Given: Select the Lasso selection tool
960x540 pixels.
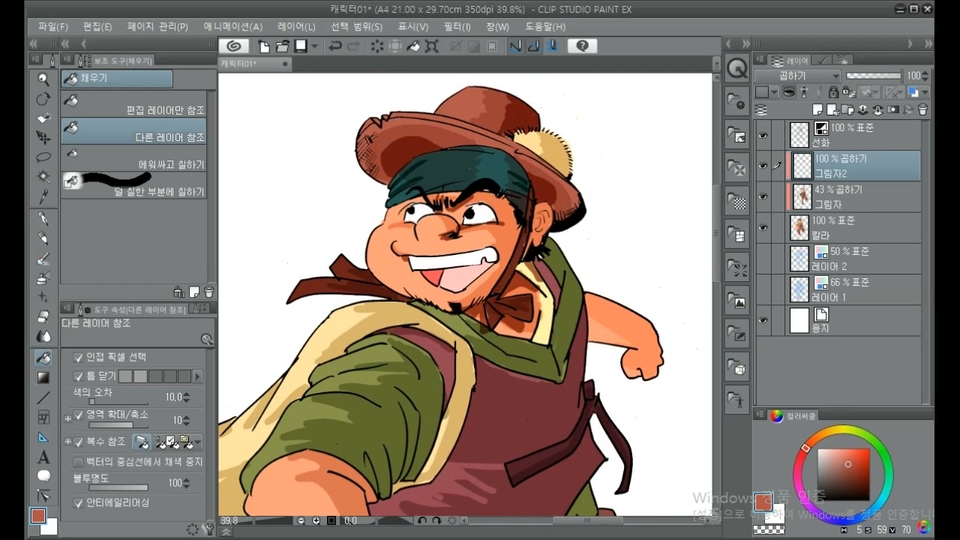Looking at the screenshot, I should click(43, 157).
